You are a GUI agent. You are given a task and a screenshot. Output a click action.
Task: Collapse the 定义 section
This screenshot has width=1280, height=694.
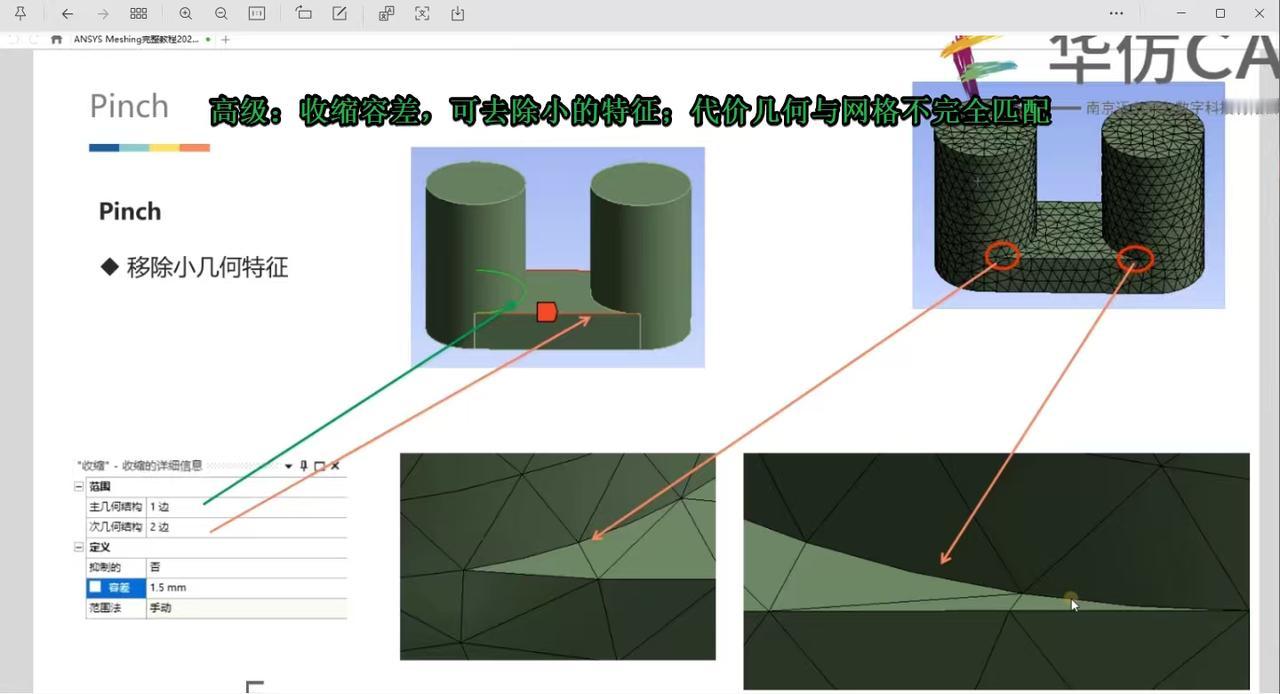click(79, 547)
